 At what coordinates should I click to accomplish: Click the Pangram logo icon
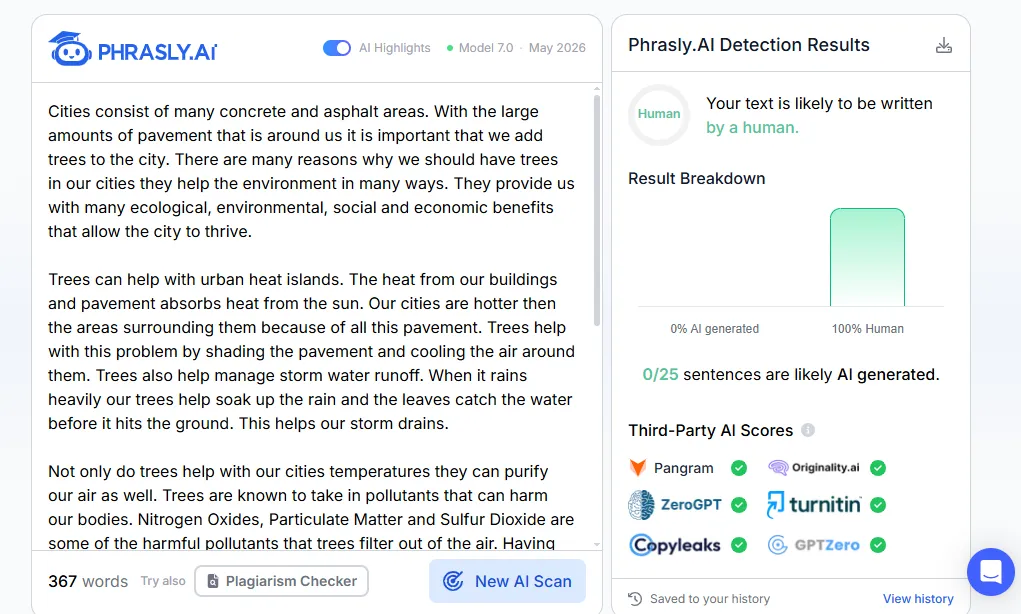pos(637,467)
